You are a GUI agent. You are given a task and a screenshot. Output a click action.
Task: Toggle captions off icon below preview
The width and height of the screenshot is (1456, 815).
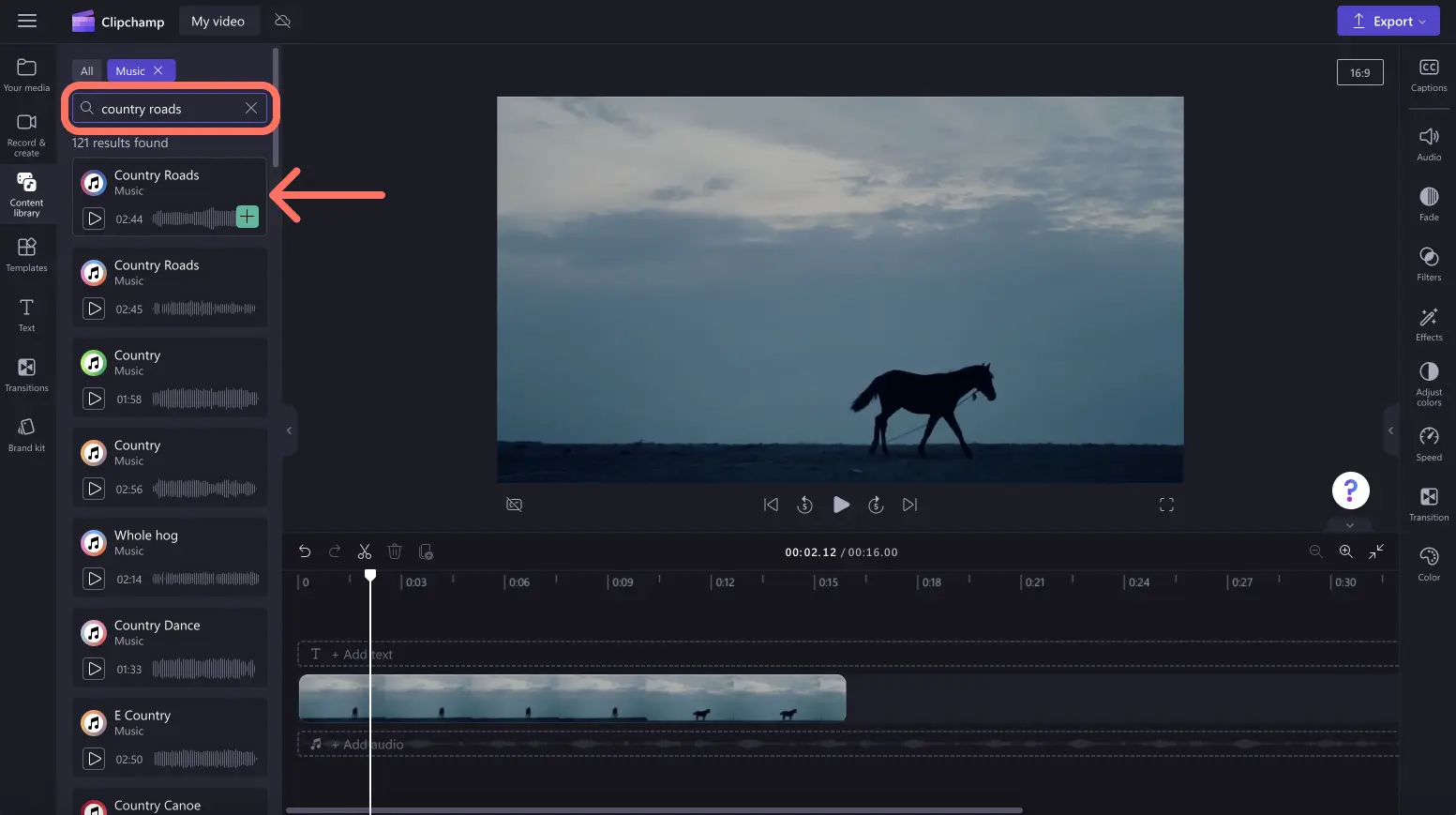[514, 505]
